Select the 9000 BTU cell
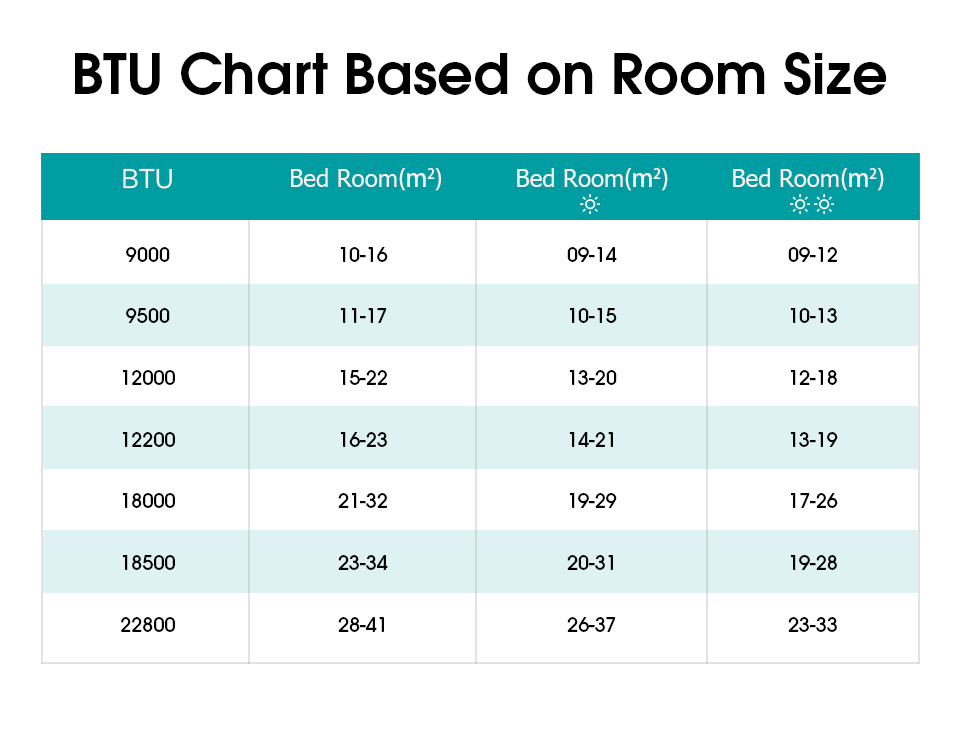Viewport: 960px width, 733px height. (148, 255)
